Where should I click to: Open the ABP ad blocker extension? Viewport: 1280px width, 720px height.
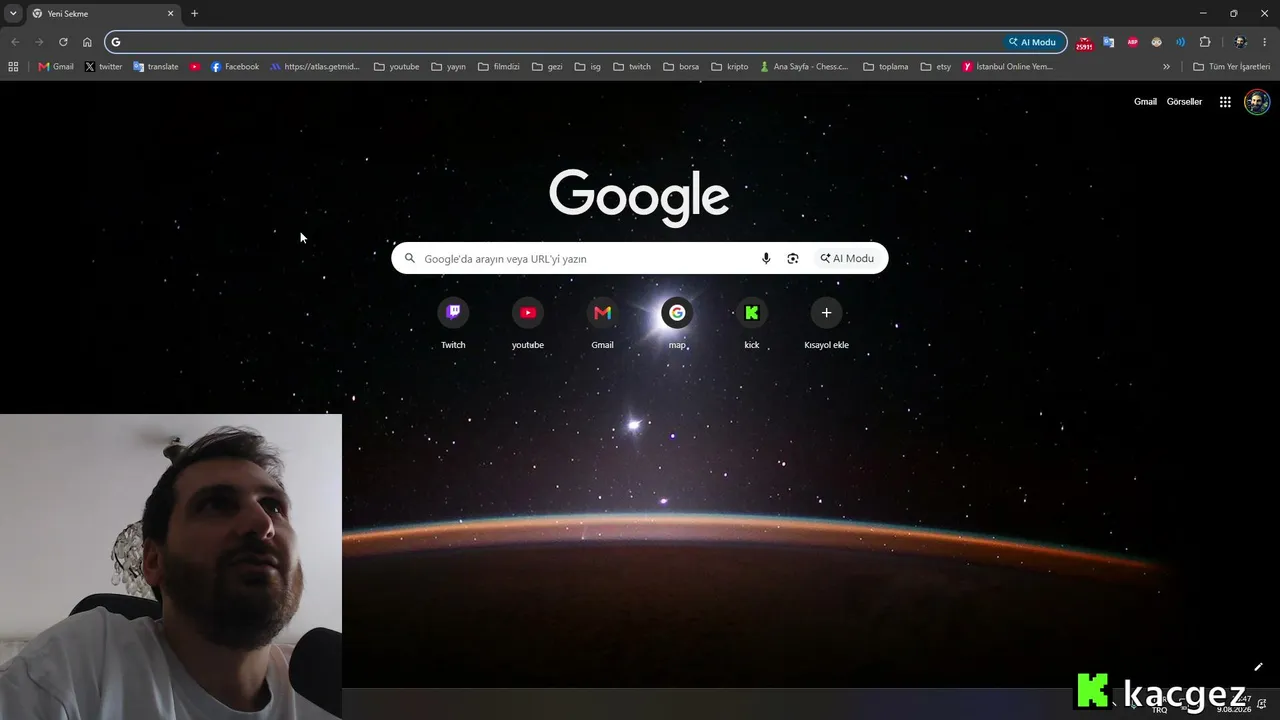pos(1132,42)
